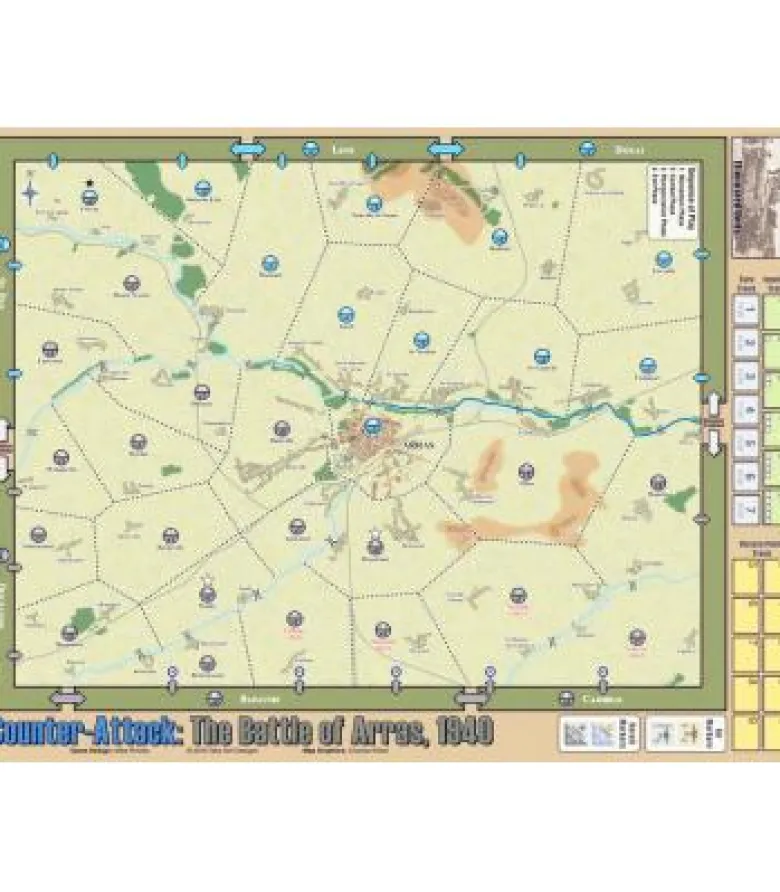Click the ARRAS city name label
This screenshot has height=892, width=780.
(x=418, y=445)
